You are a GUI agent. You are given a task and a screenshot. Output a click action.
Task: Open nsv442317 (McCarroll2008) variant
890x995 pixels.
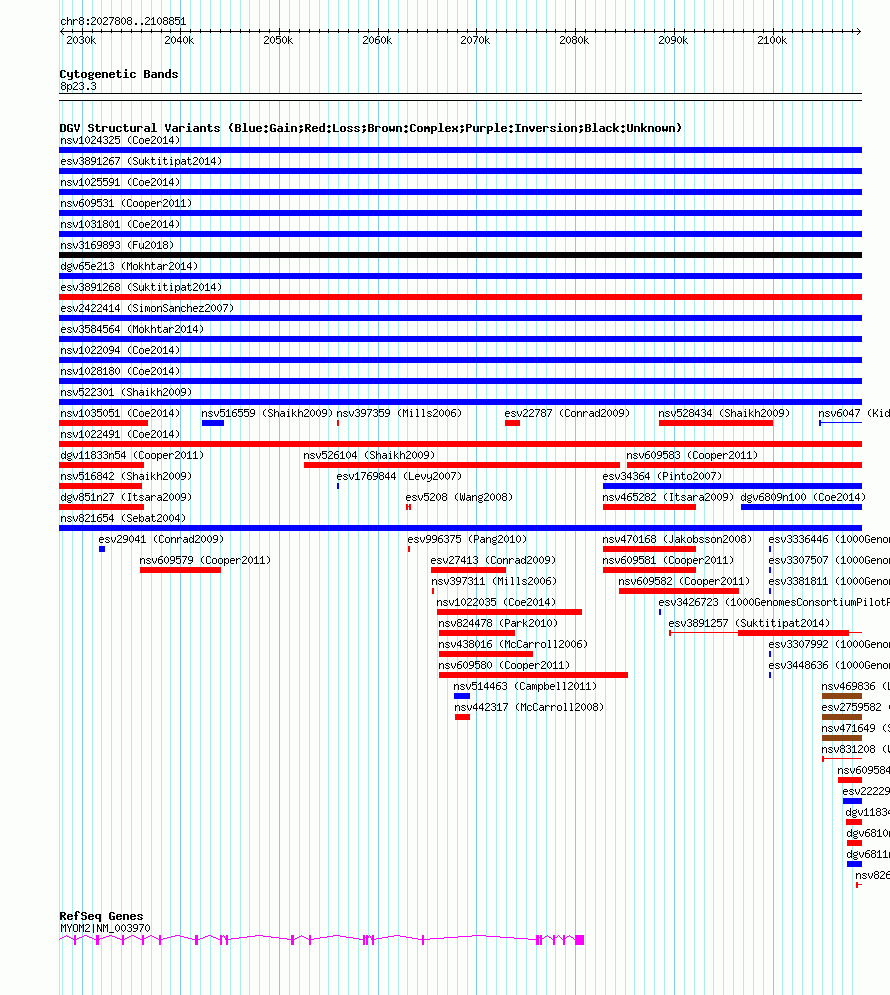[462, 717]
